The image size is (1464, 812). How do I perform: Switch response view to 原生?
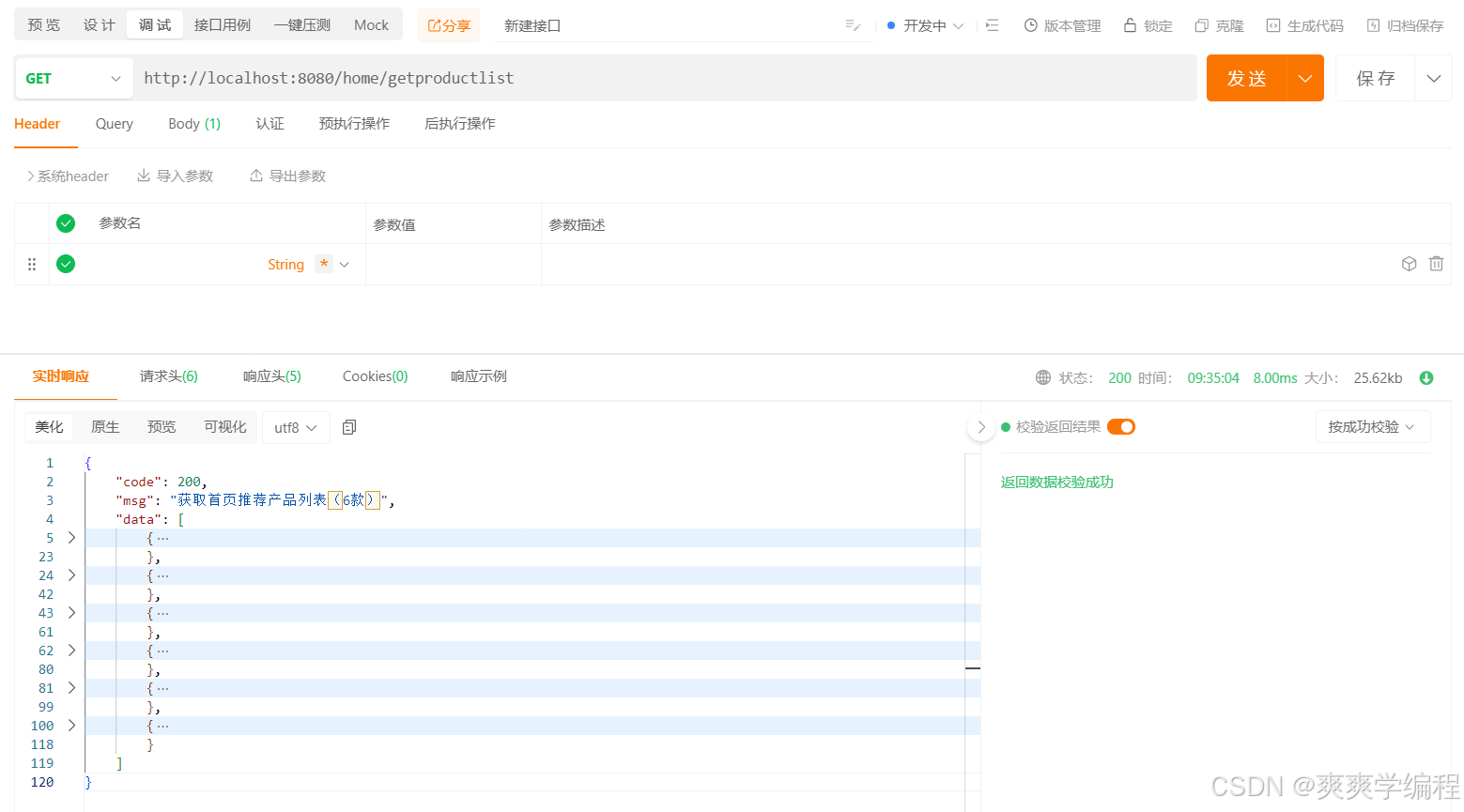click(105, 427)
